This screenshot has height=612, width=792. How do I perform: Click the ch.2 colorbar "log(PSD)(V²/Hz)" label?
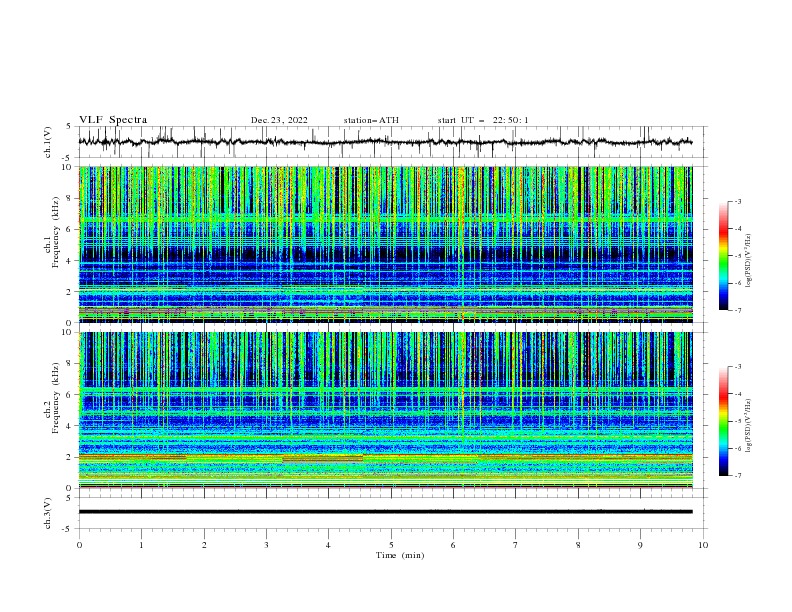coord(749,425)
